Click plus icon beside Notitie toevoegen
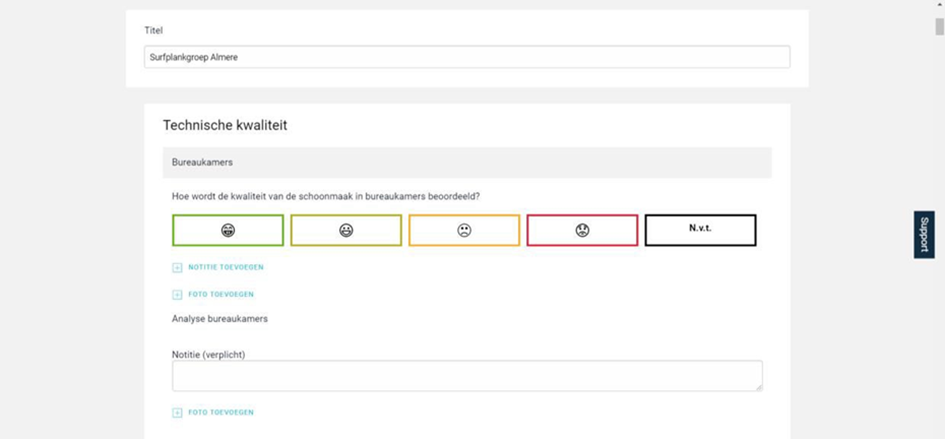Image resolution: width=945 pixels, height=439 pixels. (177, 268)
